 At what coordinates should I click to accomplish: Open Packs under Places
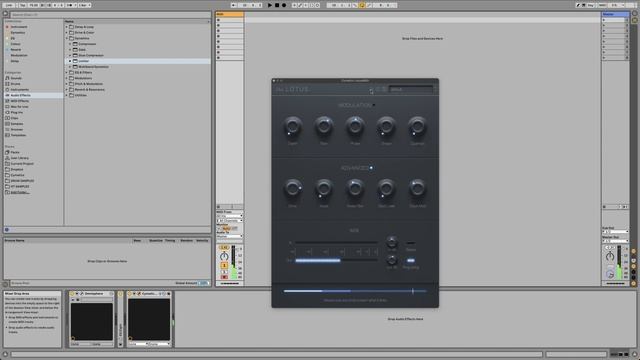[15, 152]
